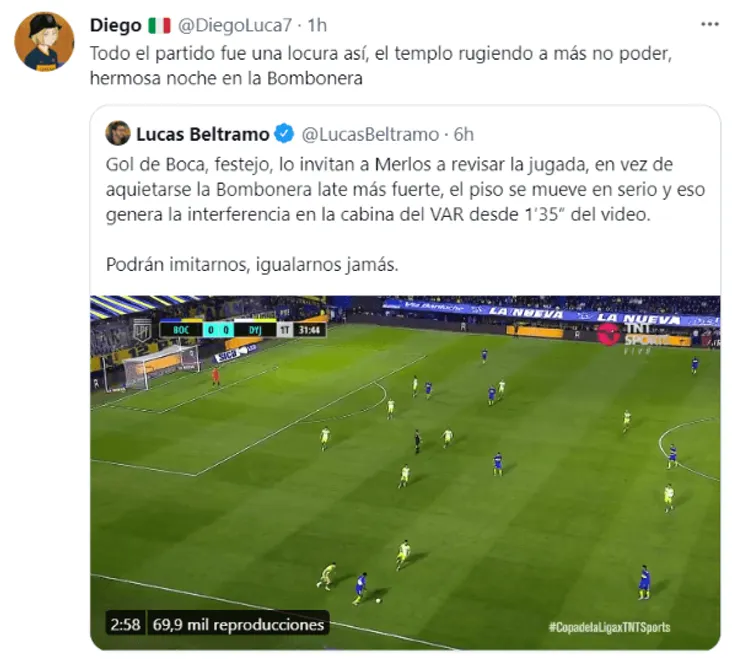The width and height of the screenshot is (737, 659).
Task: Open Lucas Beltramo's small avatar
Action: [x=118, y=133]
